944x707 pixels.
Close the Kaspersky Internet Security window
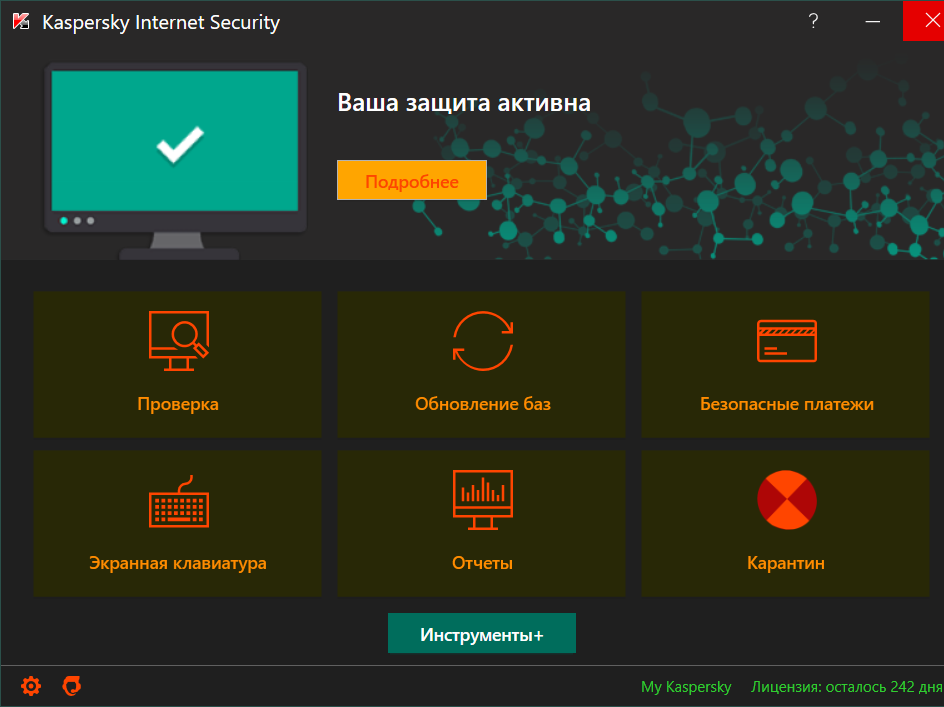tap(923, 21)
